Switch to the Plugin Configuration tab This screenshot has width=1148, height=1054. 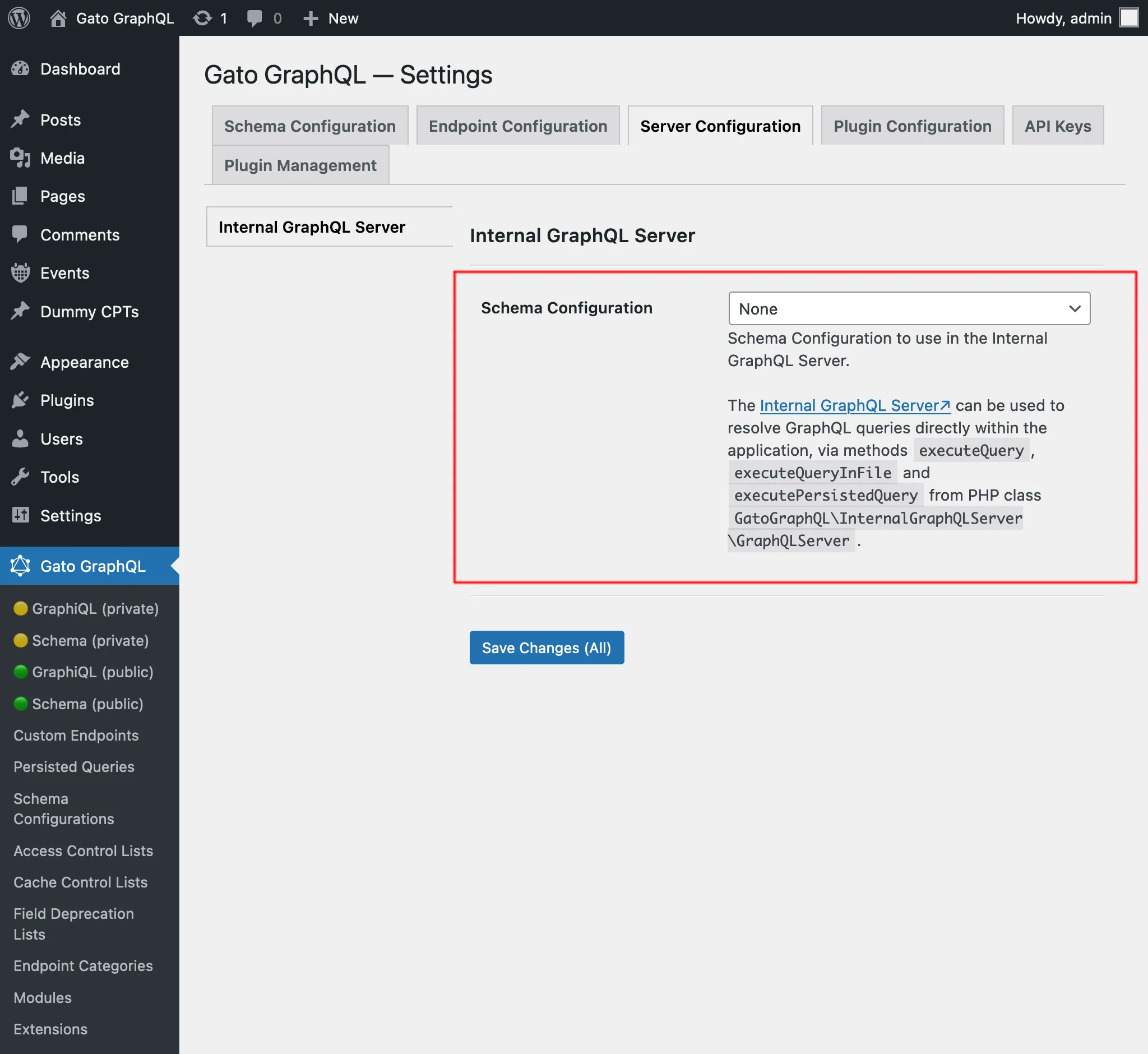912,125
